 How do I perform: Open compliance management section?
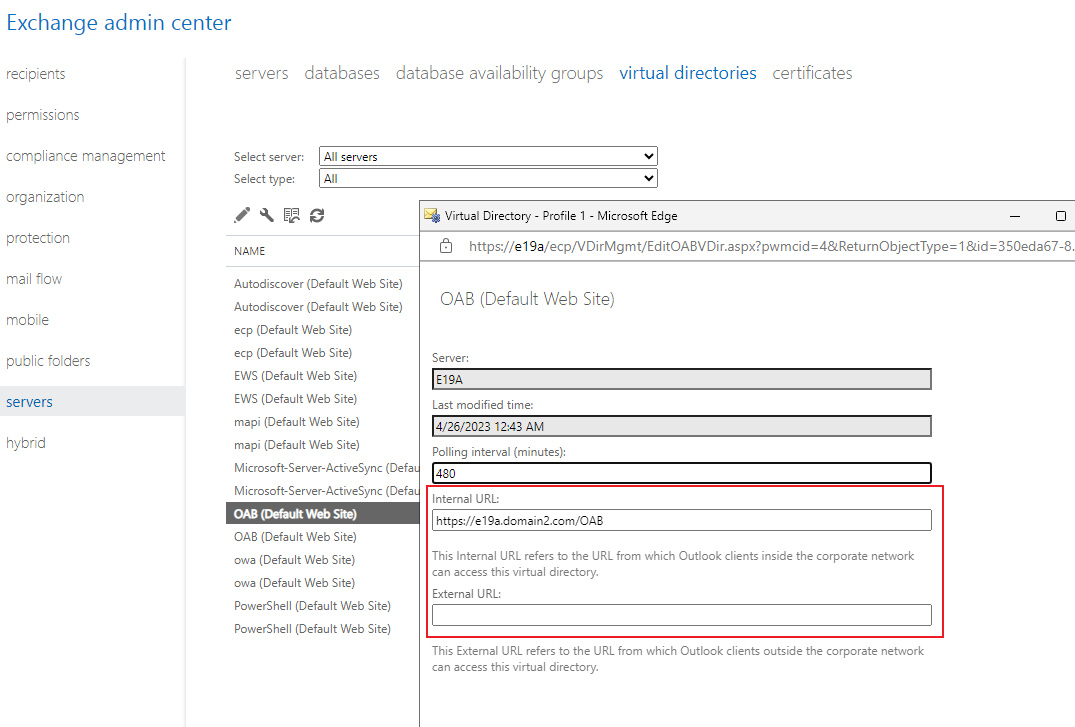click(86, 156)
